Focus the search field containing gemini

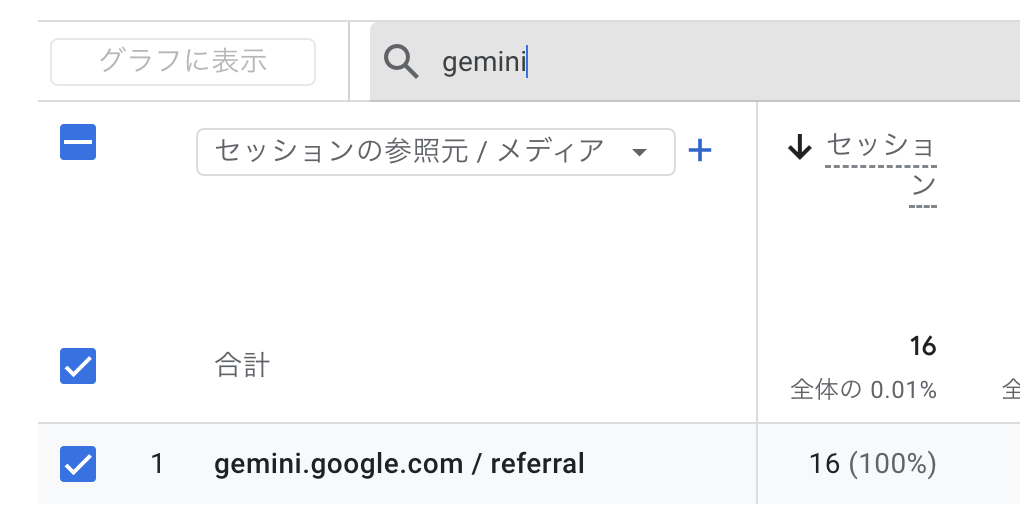coord(484,63)
